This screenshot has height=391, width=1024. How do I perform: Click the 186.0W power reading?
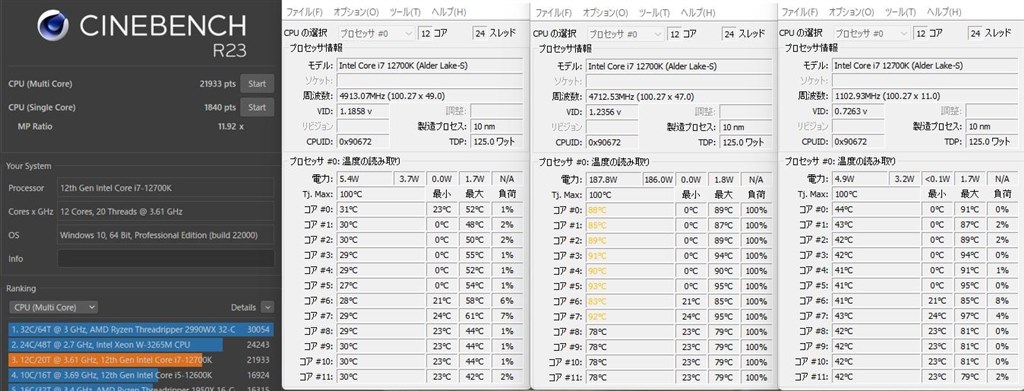[658, 179]
